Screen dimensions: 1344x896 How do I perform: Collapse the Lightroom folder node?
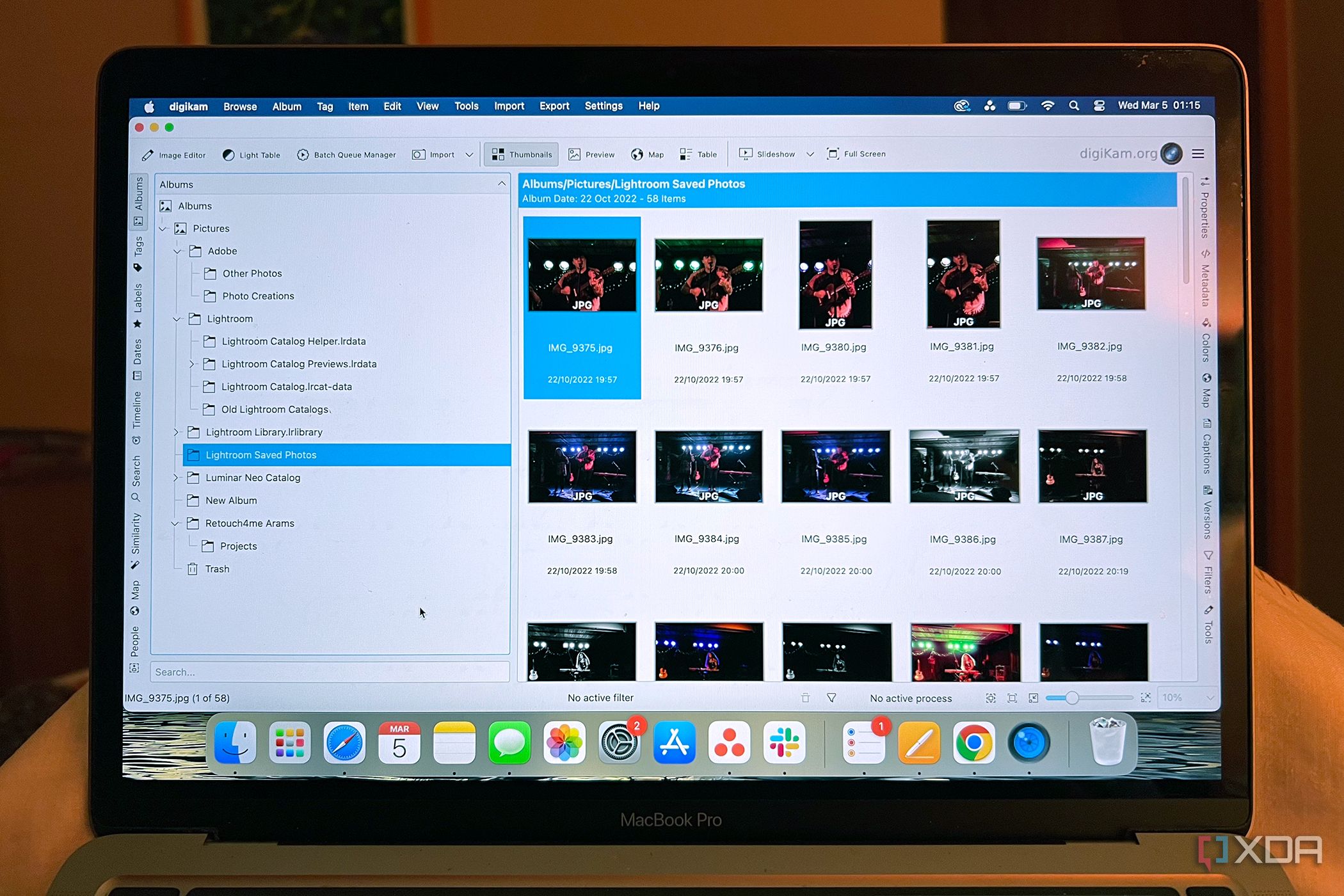point(177,319)
